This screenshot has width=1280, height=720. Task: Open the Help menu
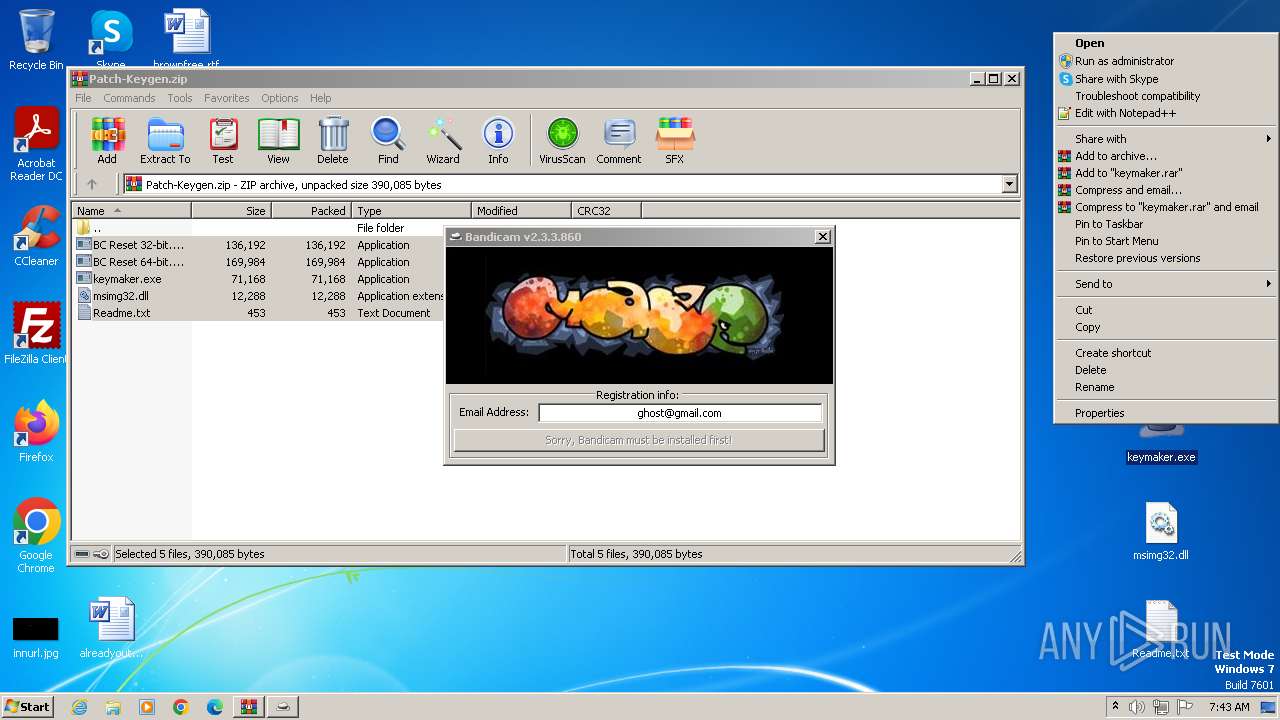(320, 98)
